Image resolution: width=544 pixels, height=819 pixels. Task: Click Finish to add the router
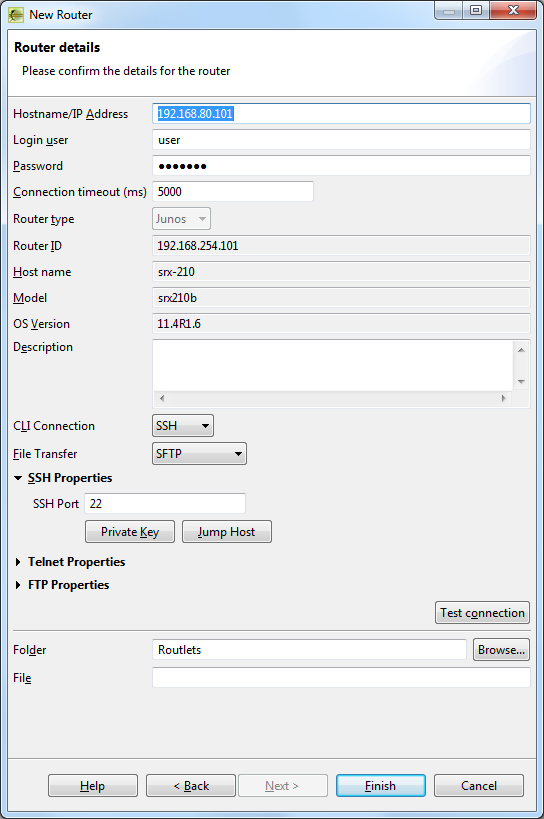(x=381, y=786)
